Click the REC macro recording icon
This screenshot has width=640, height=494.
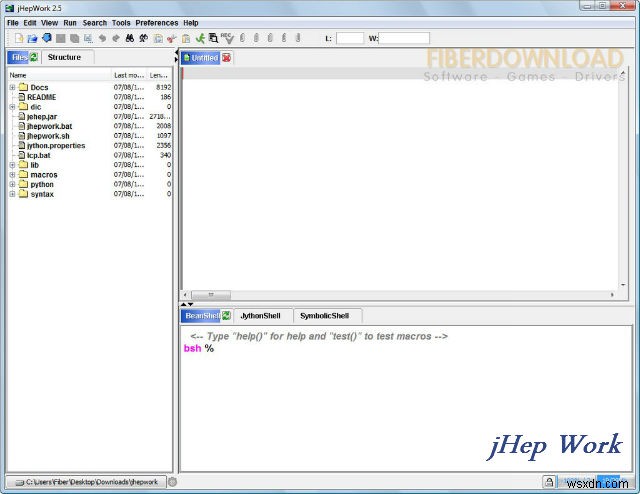tap(227, 38)
